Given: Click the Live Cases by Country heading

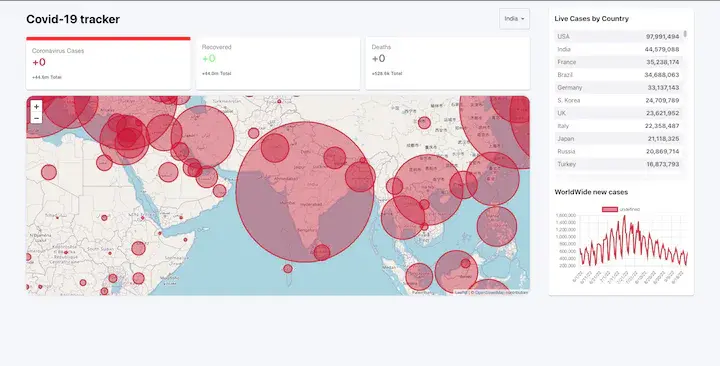Looking at the screenshot, I should click(x=591, y=19).
